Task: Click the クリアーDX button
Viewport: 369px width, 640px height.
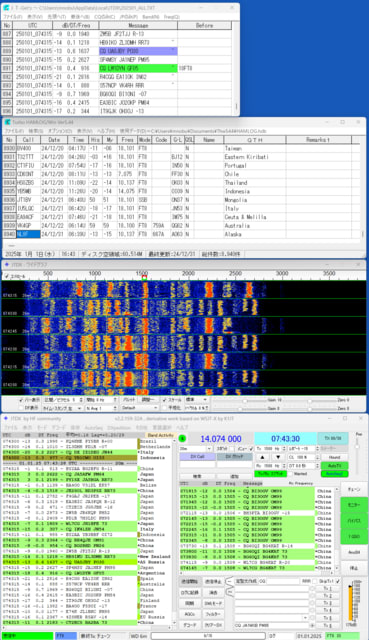Action: pos(213,625)
